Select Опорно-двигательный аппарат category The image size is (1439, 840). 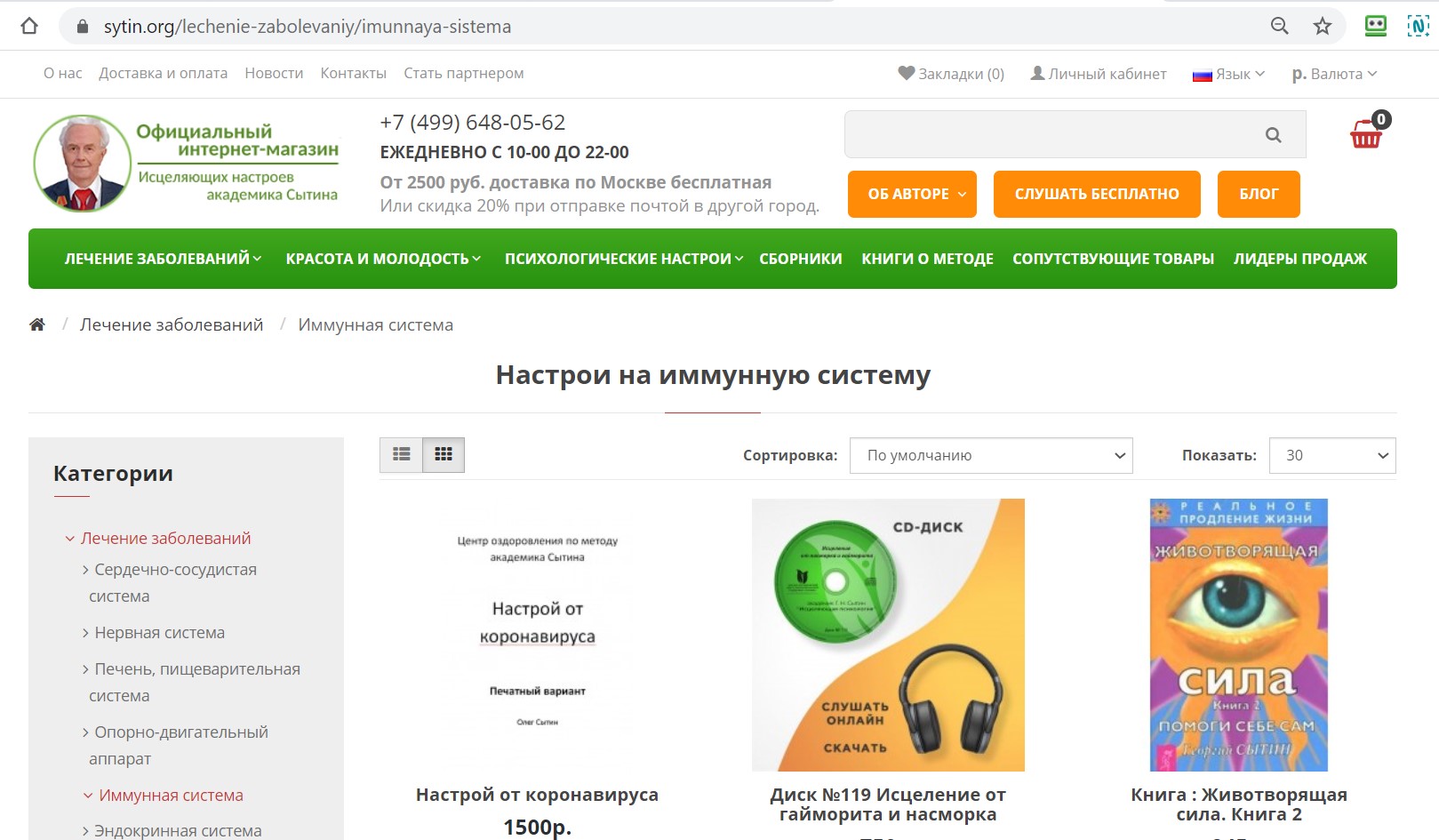click(x=178, y=745)
